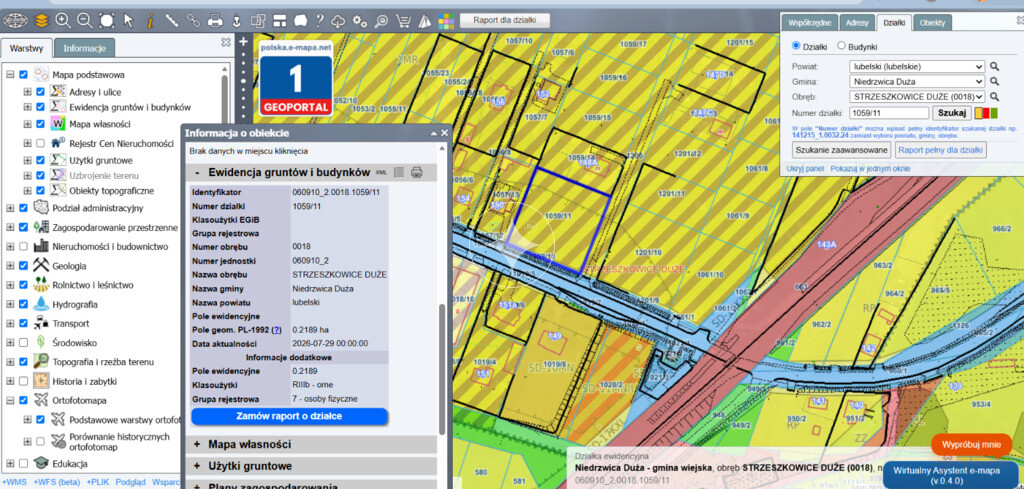This screenshot has height=489, width=1024.
Task: Click the overlapping windows icon
Action: pyautogui.click(x=258, y=21)
